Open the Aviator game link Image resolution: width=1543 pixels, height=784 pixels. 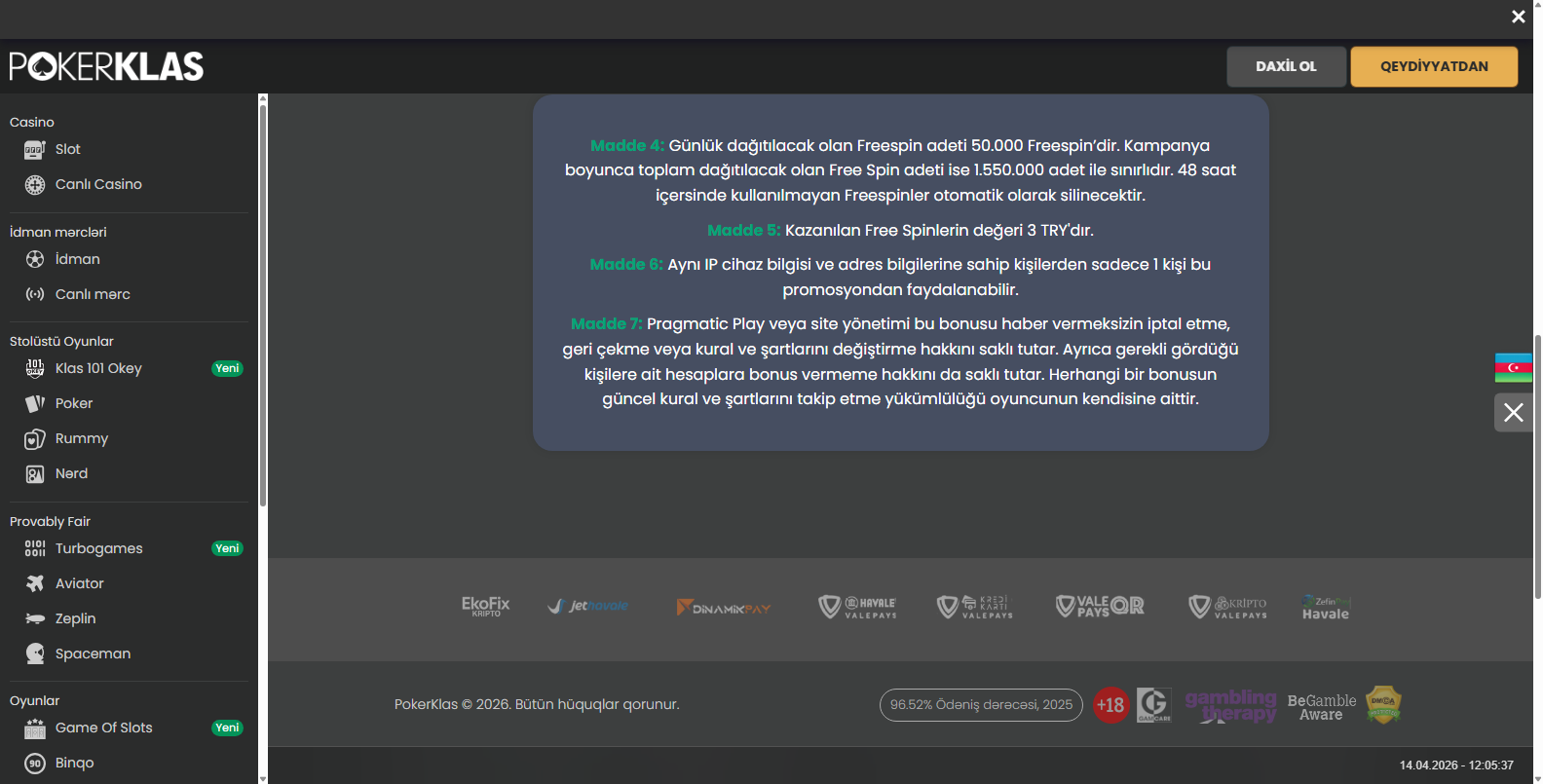pos(79,583)
